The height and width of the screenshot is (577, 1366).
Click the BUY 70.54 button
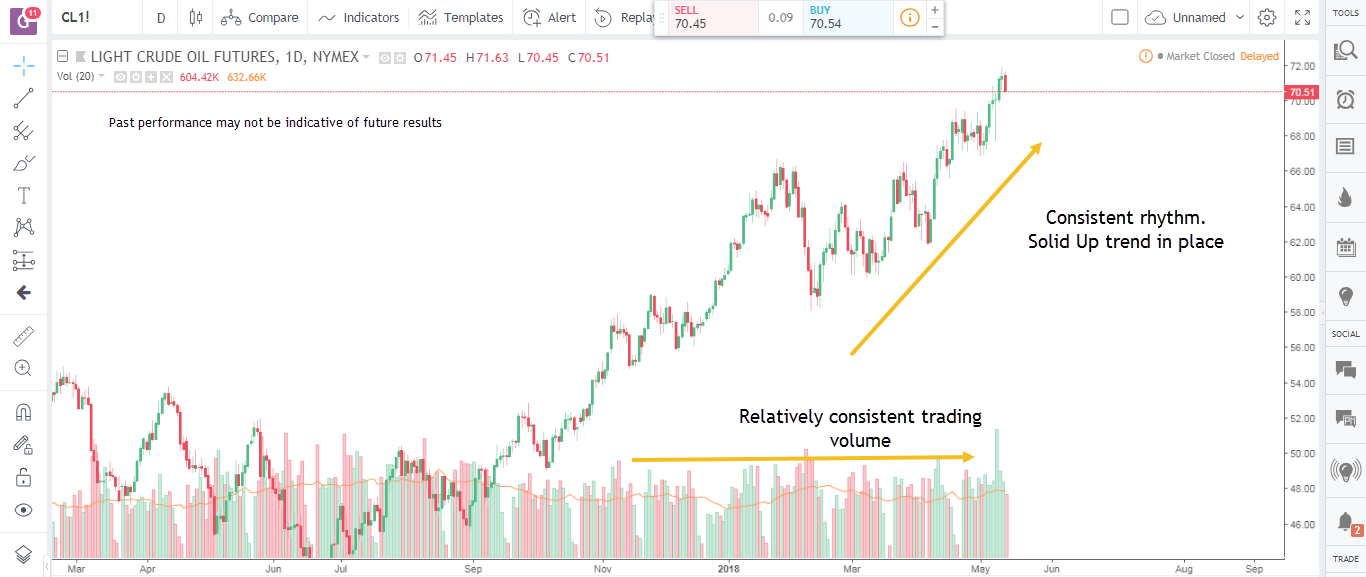(x=847, y=18)
